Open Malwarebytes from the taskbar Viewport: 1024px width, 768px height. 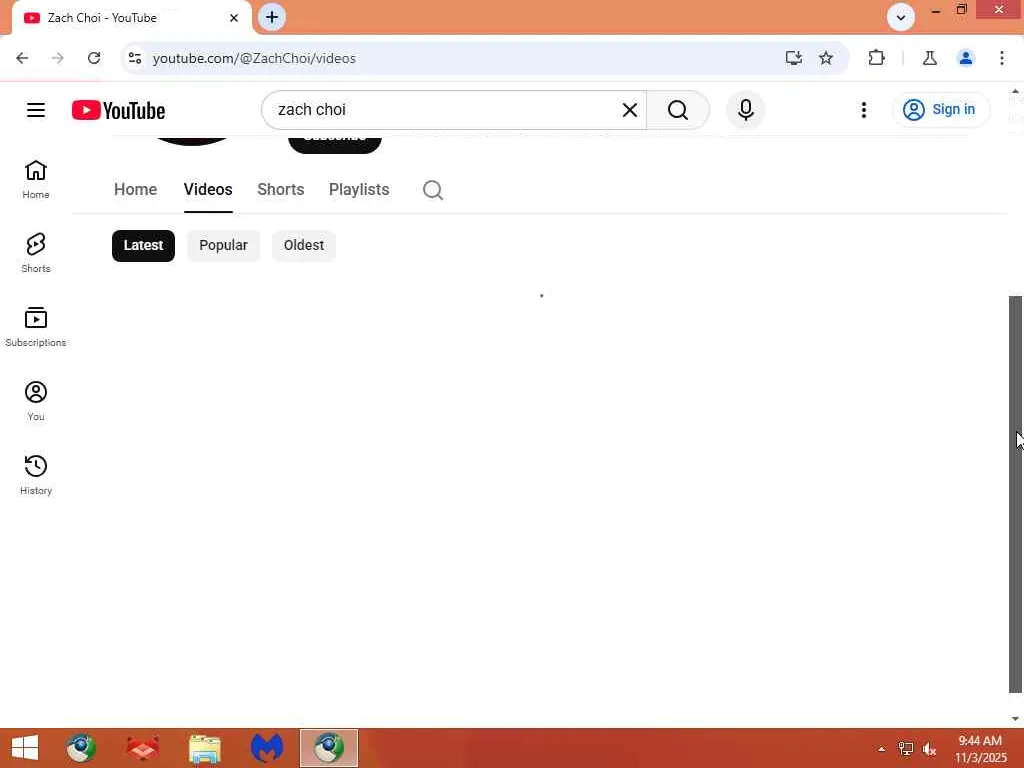[266, 748]
